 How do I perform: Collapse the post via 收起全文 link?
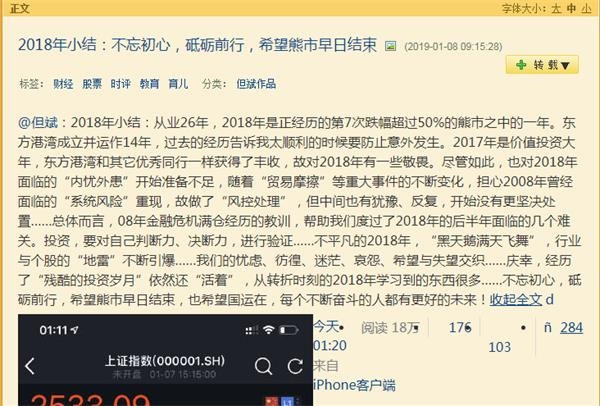coord(516,299)
